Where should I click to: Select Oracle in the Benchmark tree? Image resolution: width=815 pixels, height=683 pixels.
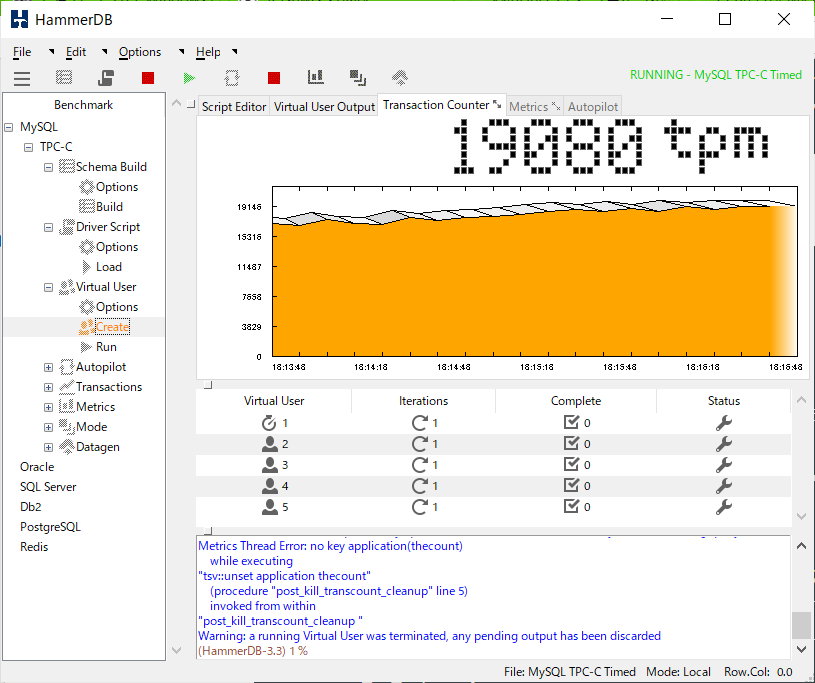(x=37, y=467)
